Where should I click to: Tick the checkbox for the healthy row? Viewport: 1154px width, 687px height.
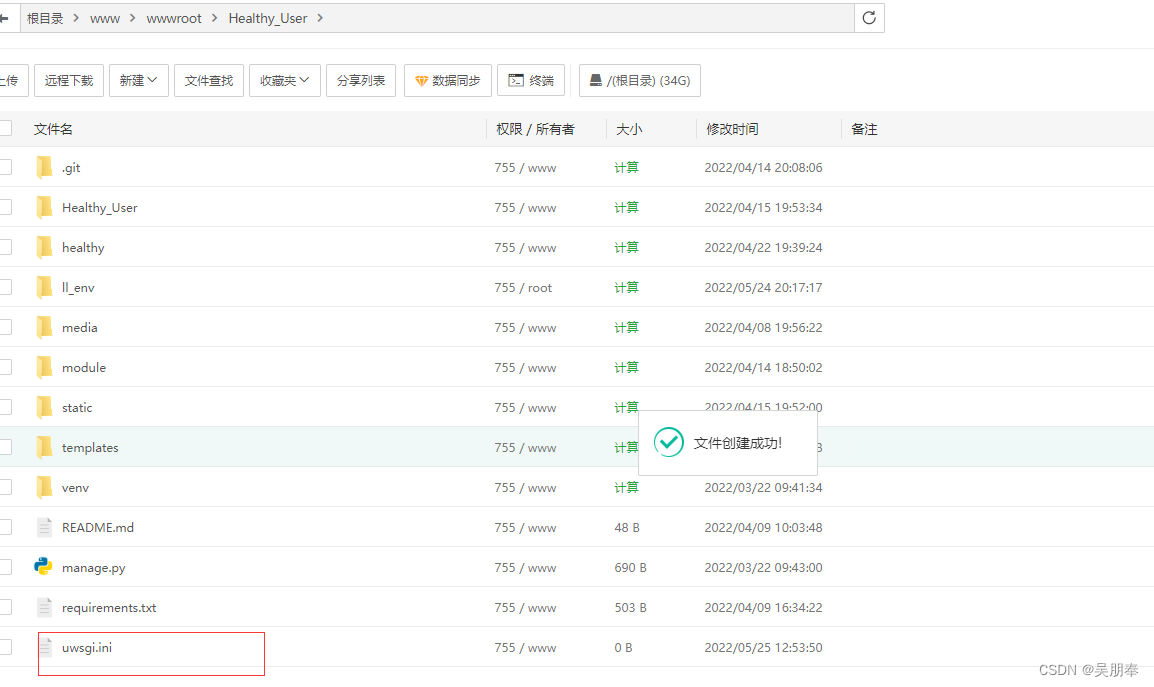(x=5, y=247)
